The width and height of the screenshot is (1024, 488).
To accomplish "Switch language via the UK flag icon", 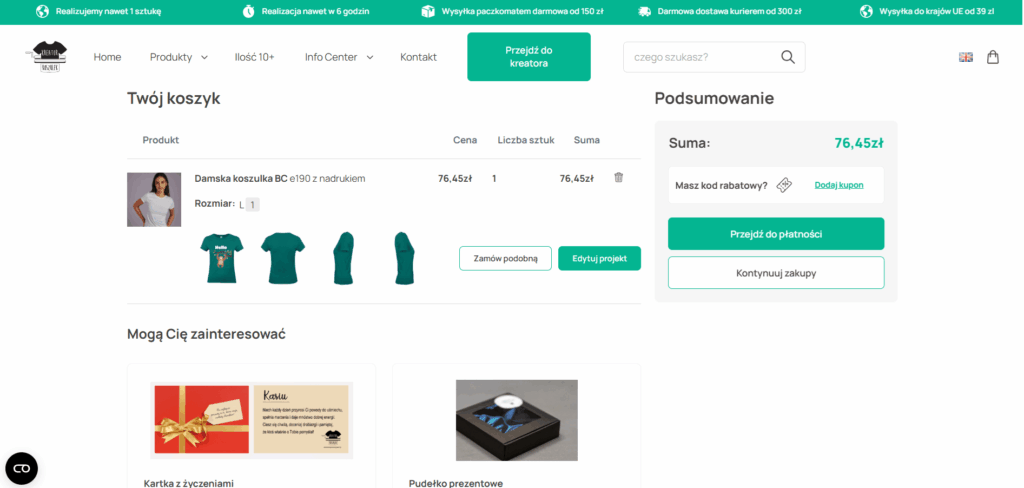I will coord(966,57).
